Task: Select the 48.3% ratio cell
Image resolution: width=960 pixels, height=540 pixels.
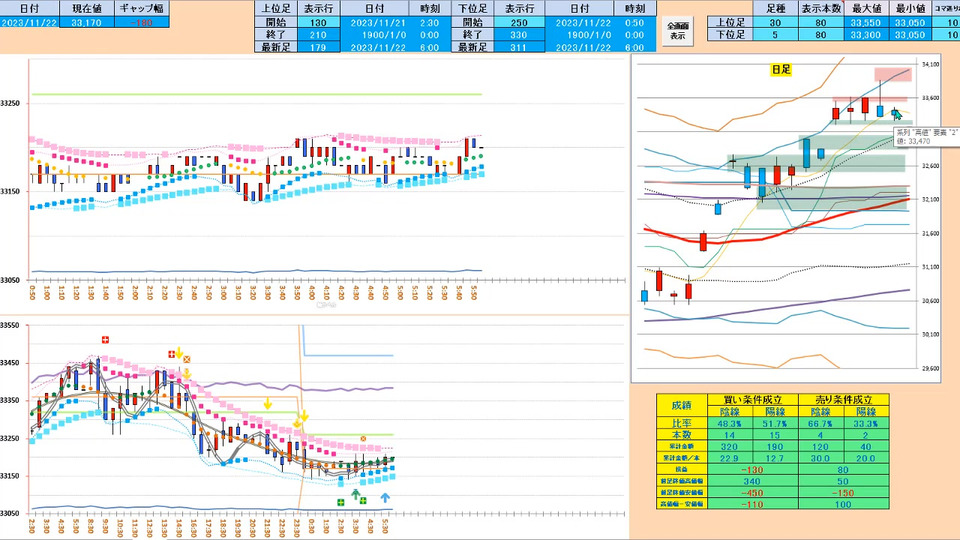Action: click(x=729, y=423)
